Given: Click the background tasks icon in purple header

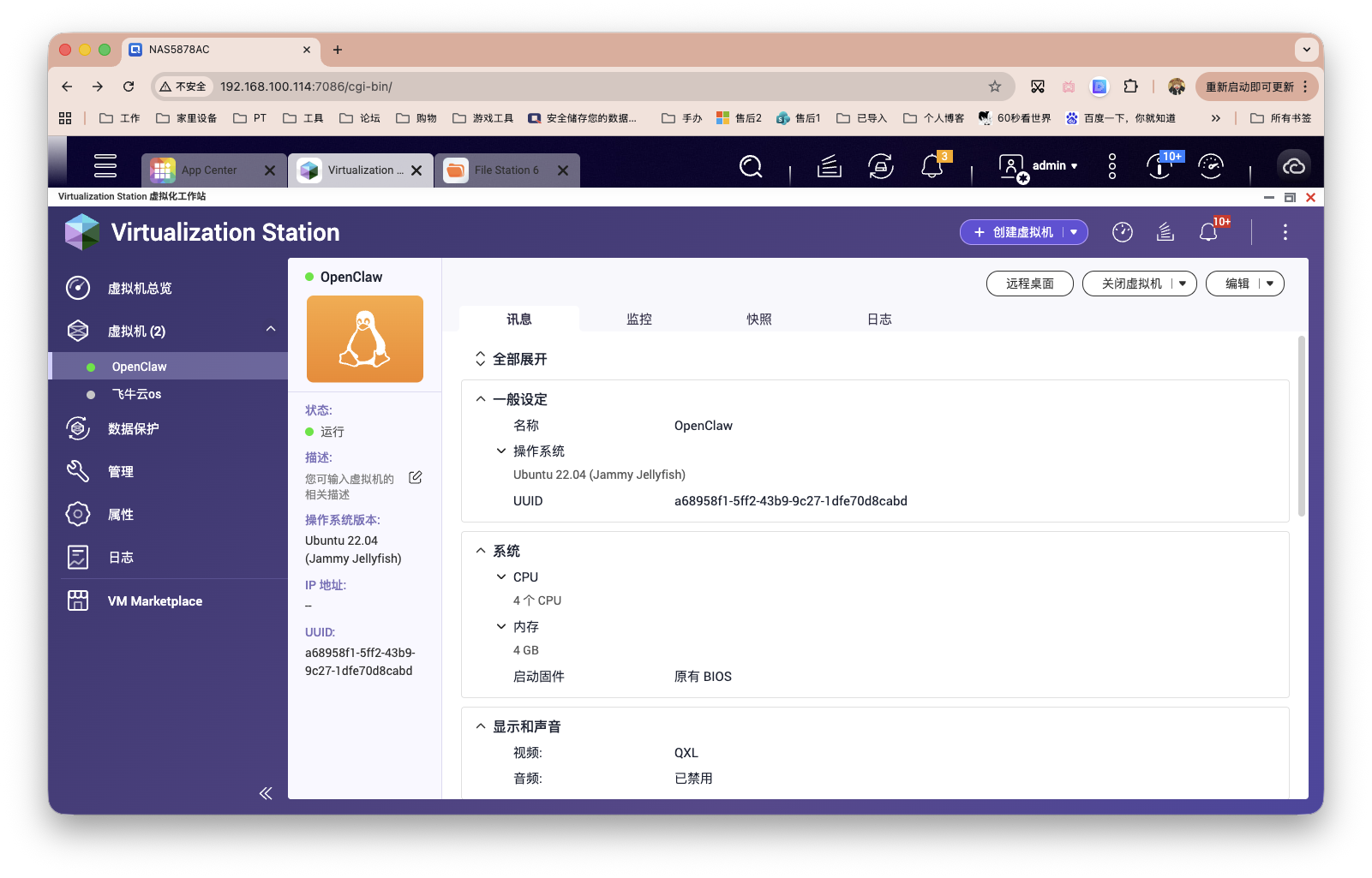Looking at the screenshot, I should pos(1165,231).
